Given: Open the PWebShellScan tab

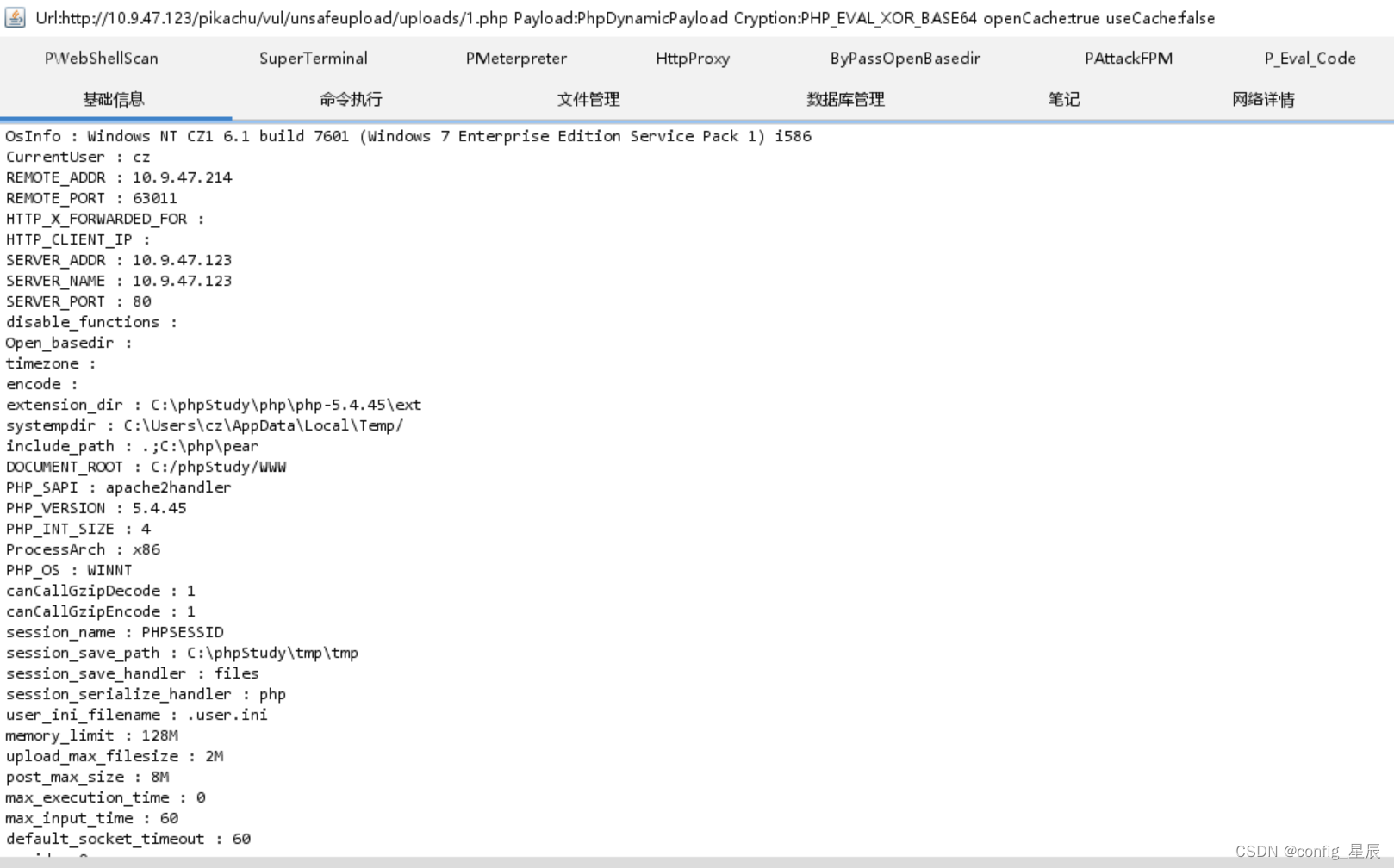Looking at the screenshot, I should tap(102, 59).
